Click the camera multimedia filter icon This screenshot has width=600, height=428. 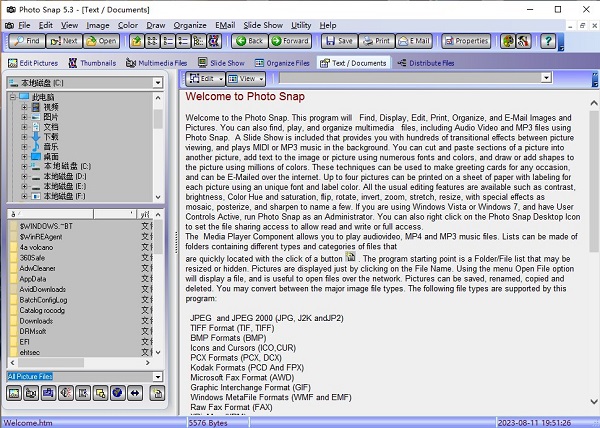31,393
